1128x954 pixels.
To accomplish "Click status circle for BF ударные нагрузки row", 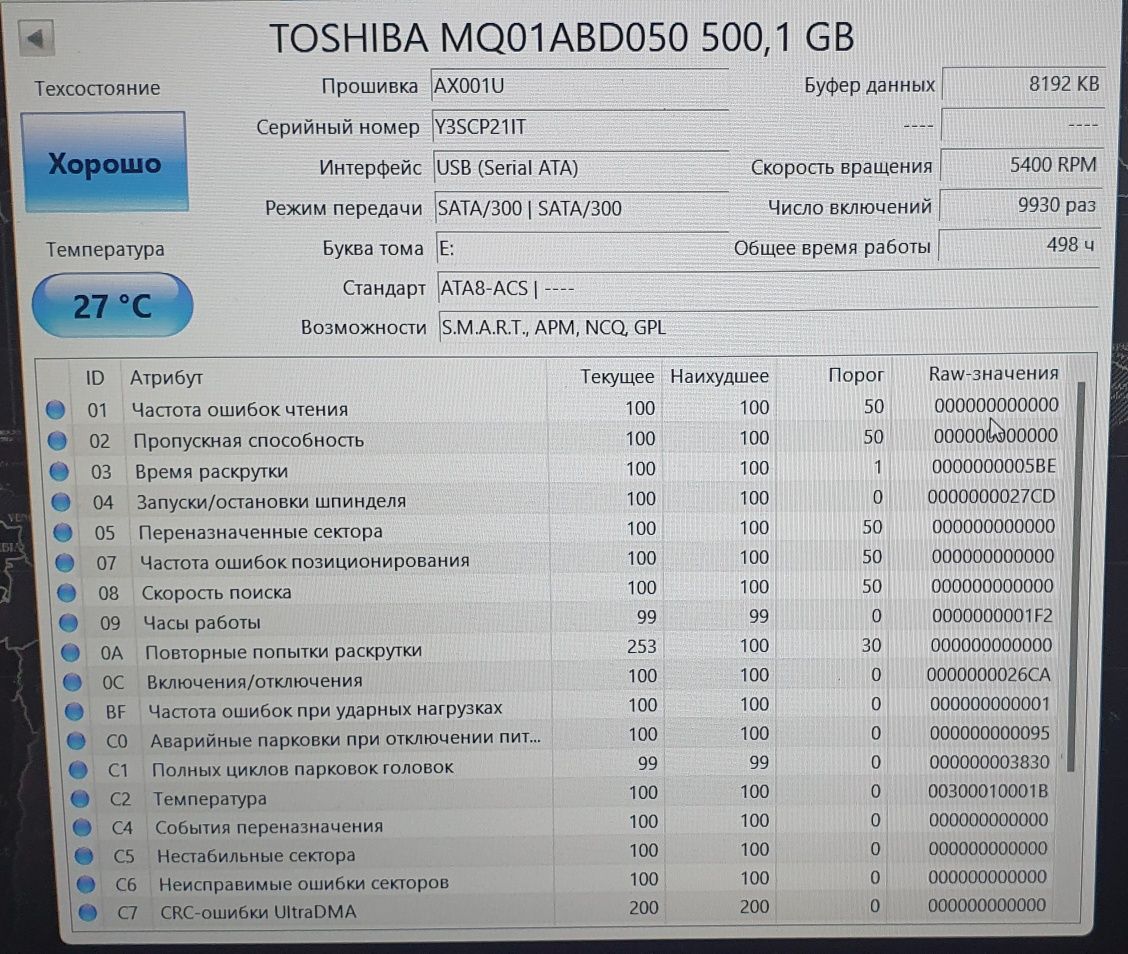I will click(x=75, y=712).
